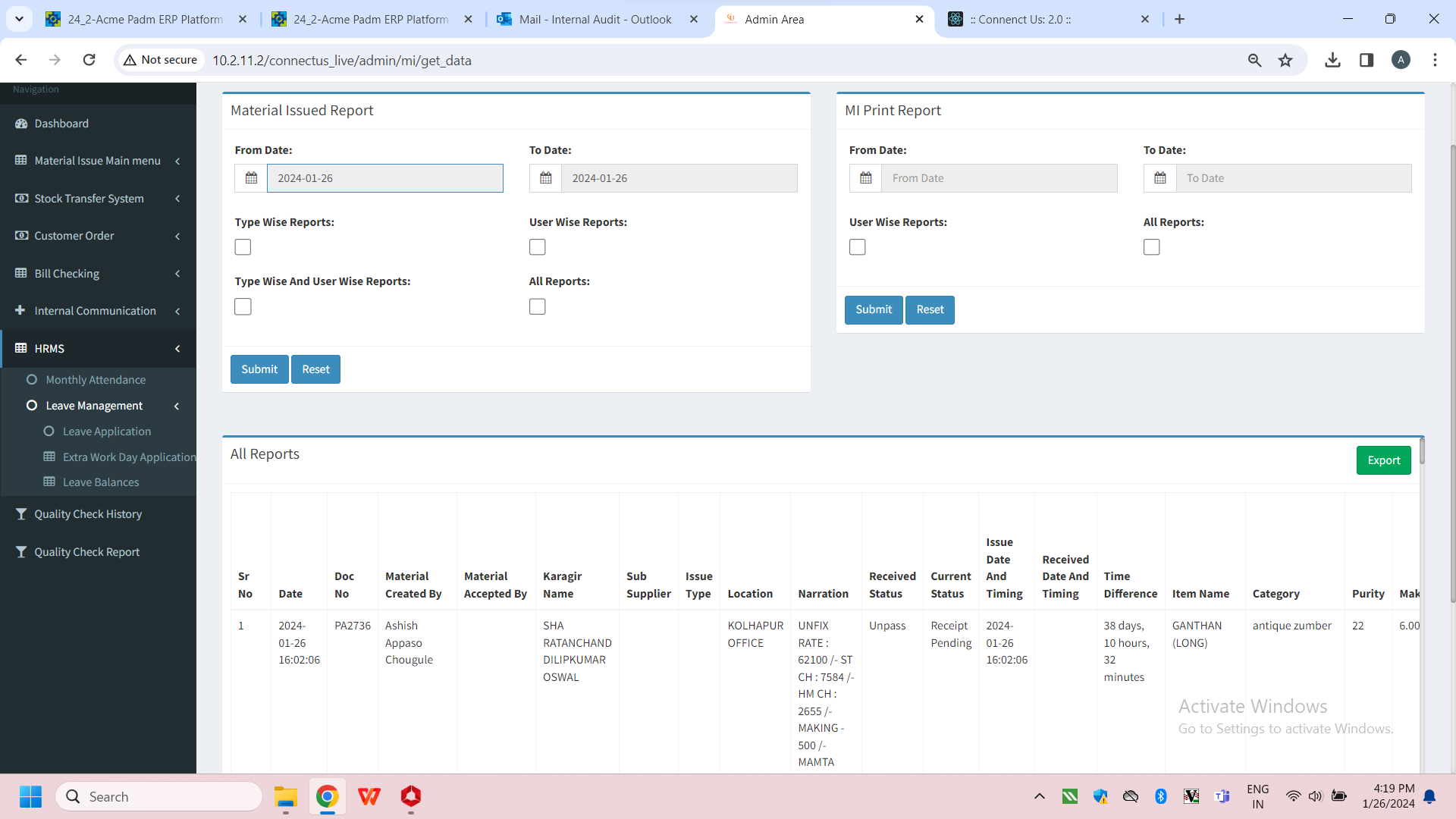Screen dimensions: 1456x819
Task: Open the Chrome three-dot menu
Action: pos(1435,60)
